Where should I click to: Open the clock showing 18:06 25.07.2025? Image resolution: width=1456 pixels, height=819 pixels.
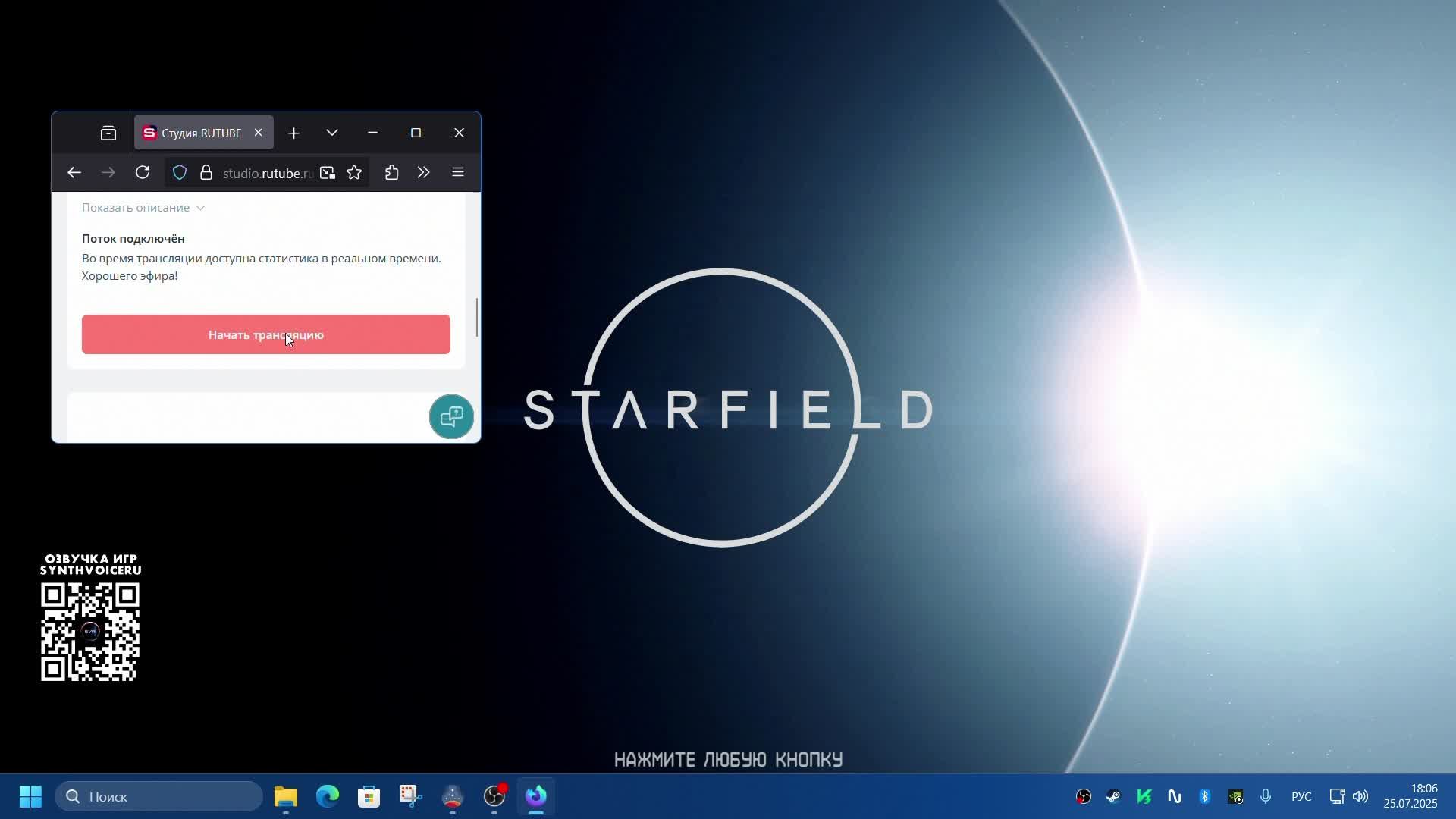pos(1410,796)
